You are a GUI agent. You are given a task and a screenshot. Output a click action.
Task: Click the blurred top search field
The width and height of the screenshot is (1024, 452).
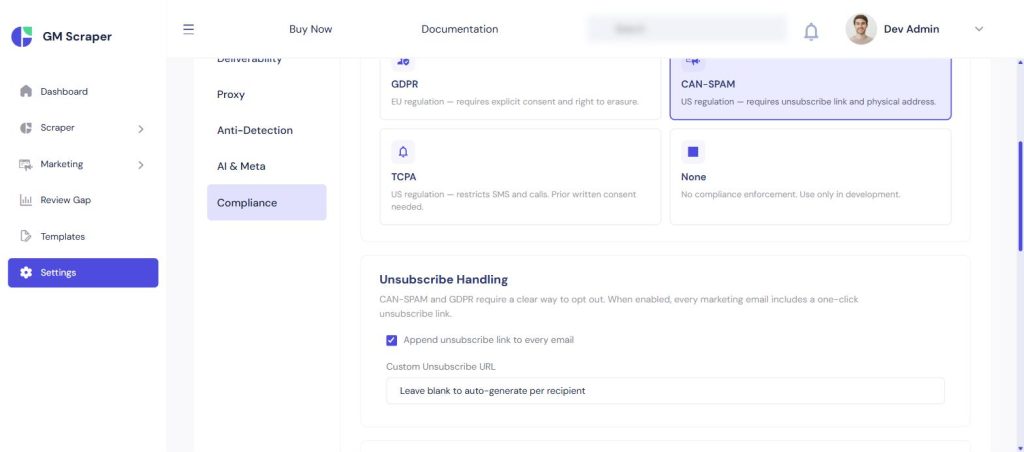pyautogui.click(x=687, y=29)
